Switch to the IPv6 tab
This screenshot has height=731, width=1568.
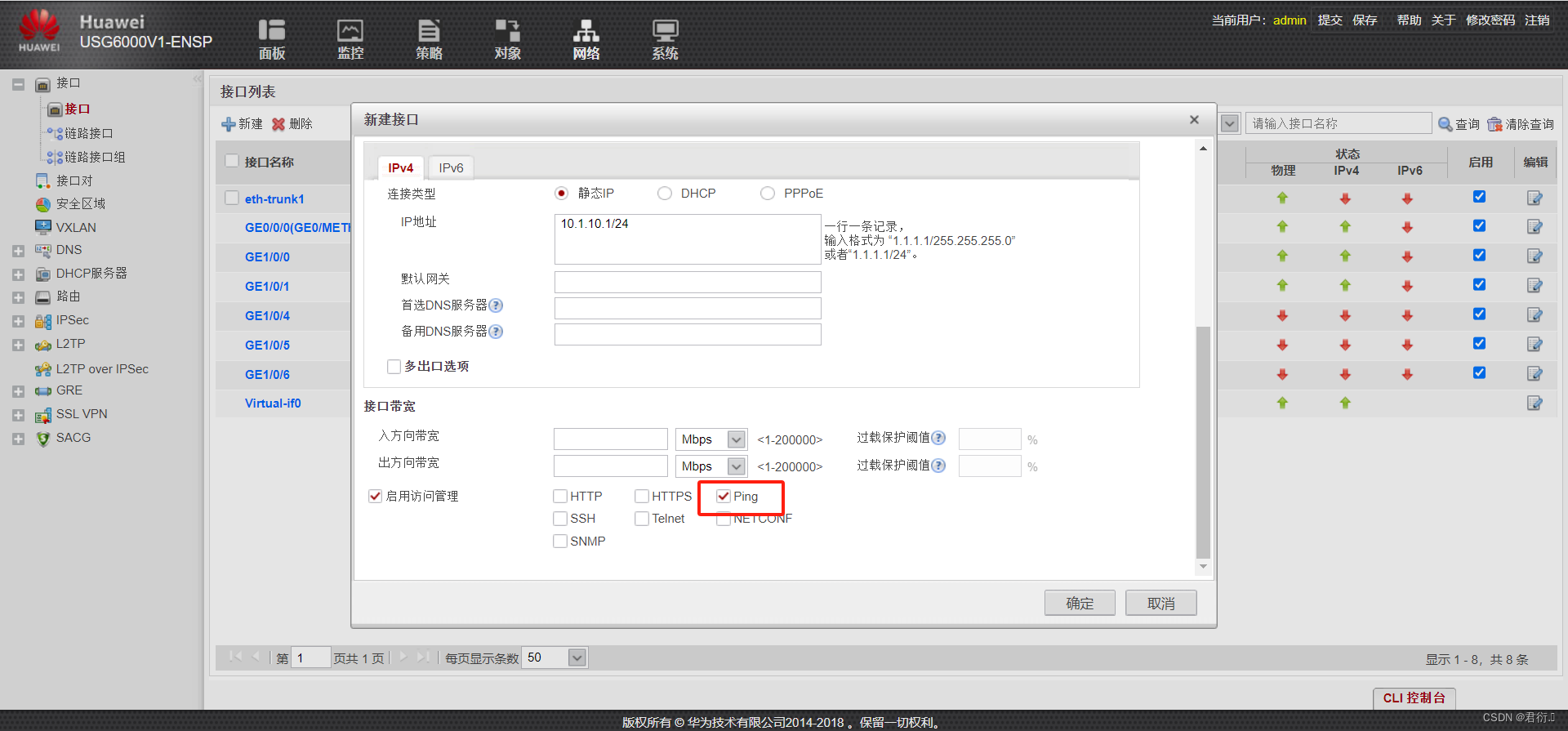coord(451,167)
